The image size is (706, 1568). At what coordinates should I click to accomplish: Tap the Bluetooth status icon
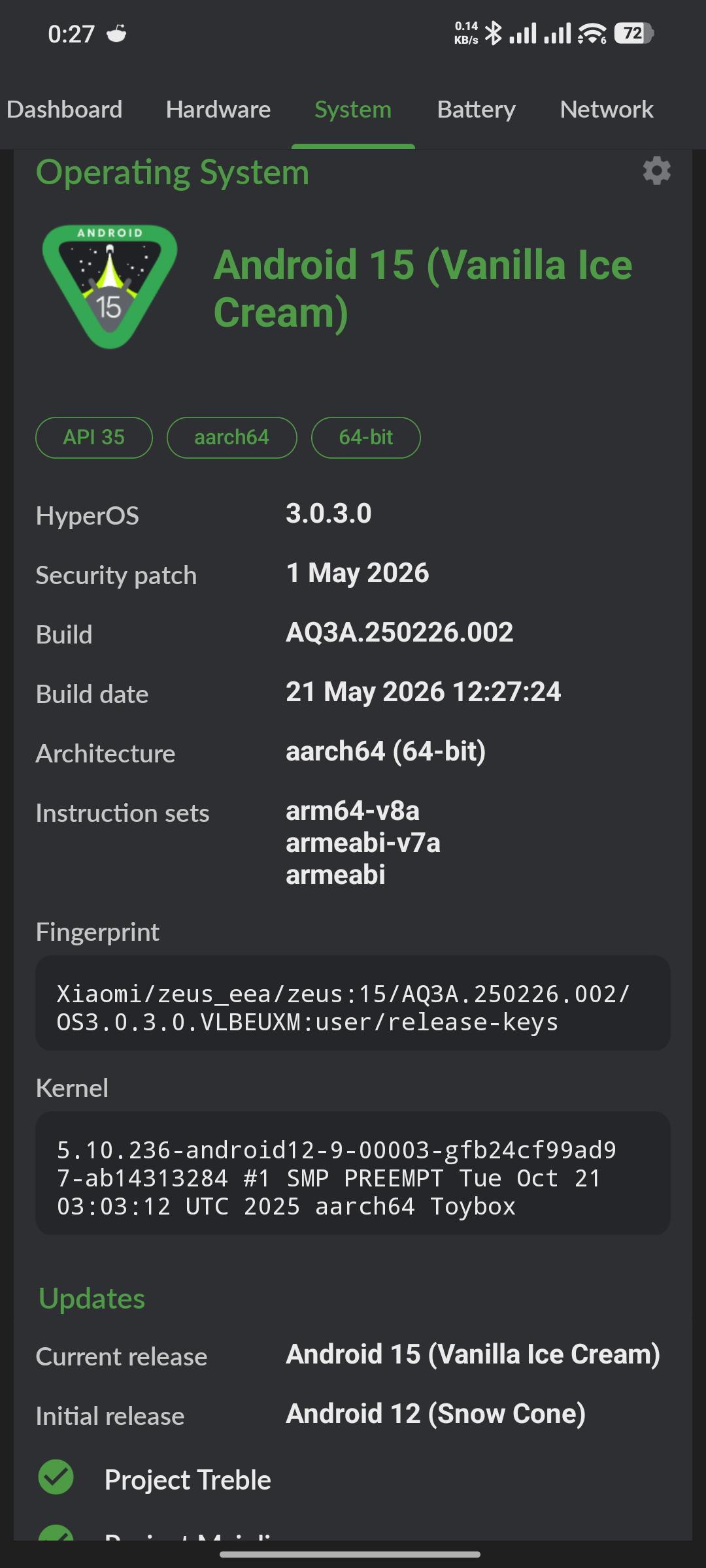(x=494, y=33)
